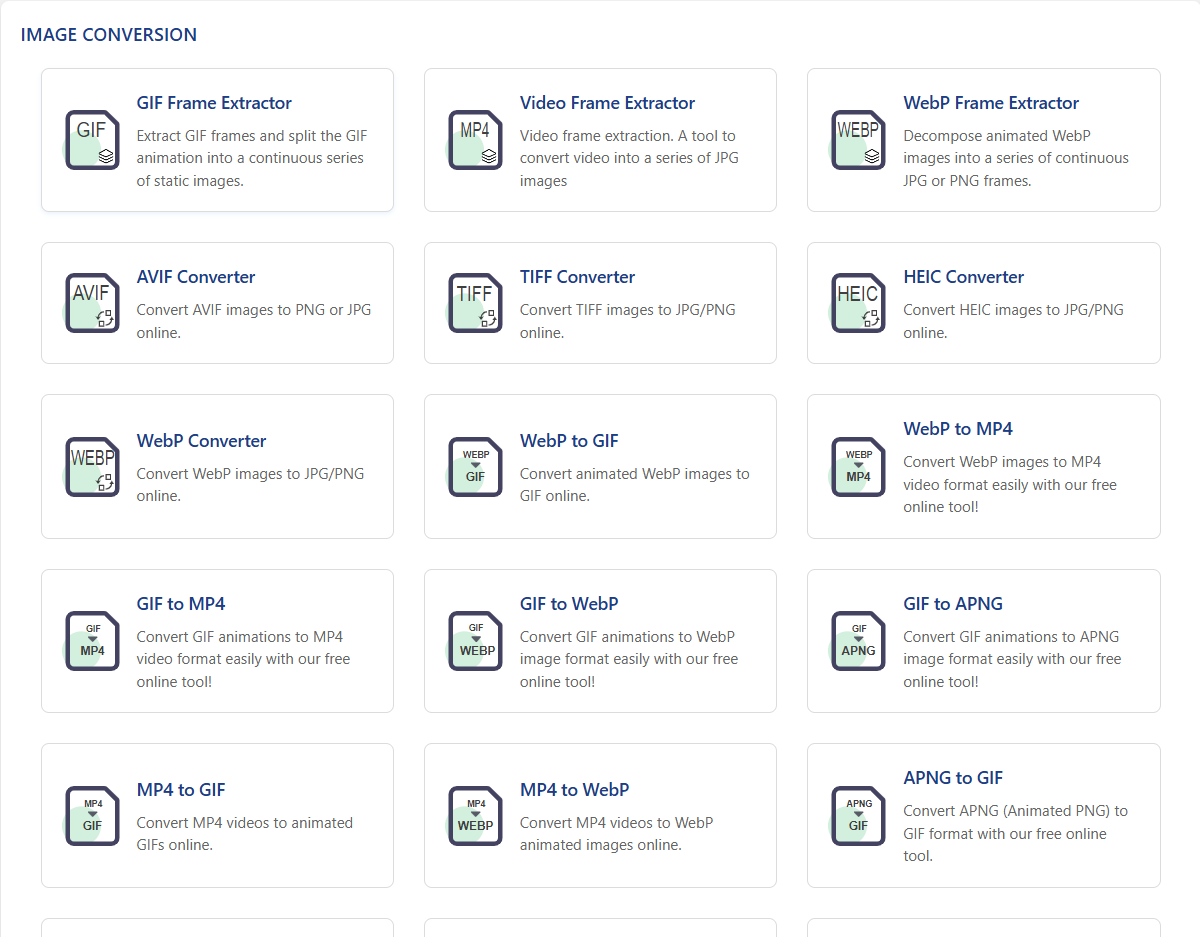Open the GIF to MP4 title

181,604
